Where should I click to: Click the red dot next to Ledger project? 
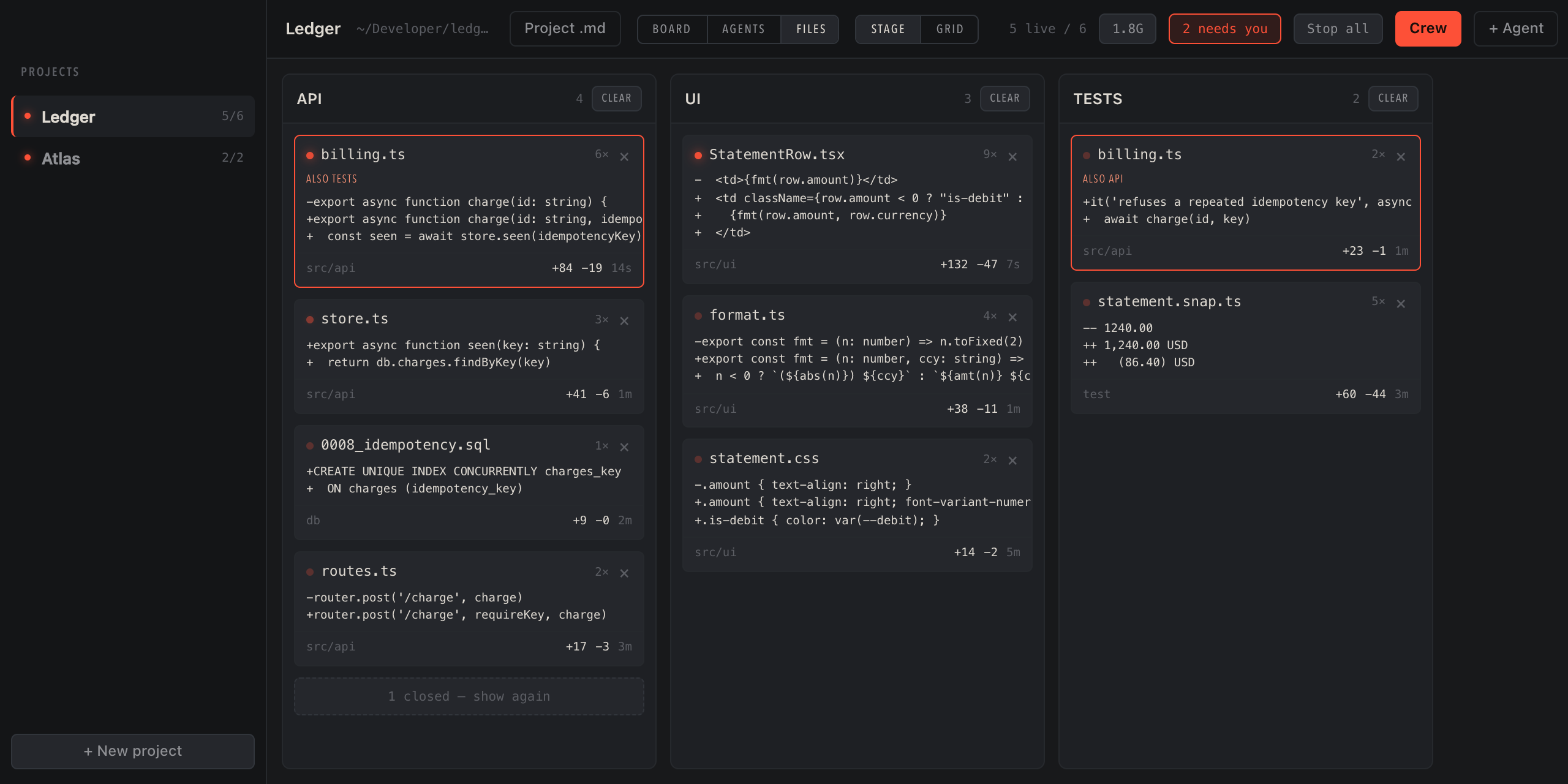point(28,116)
